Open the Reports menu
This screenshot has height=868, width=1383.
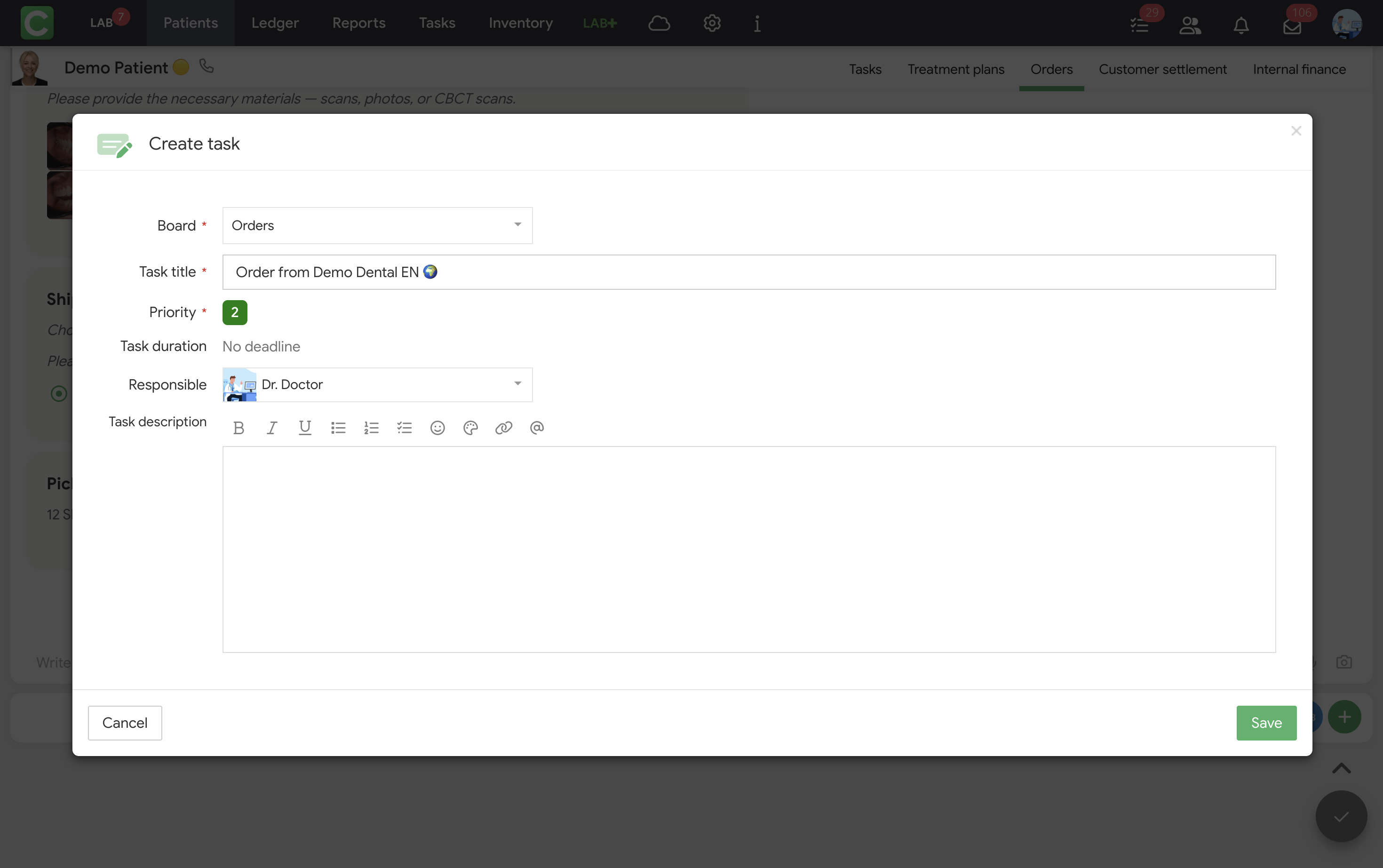pos(358,23)
